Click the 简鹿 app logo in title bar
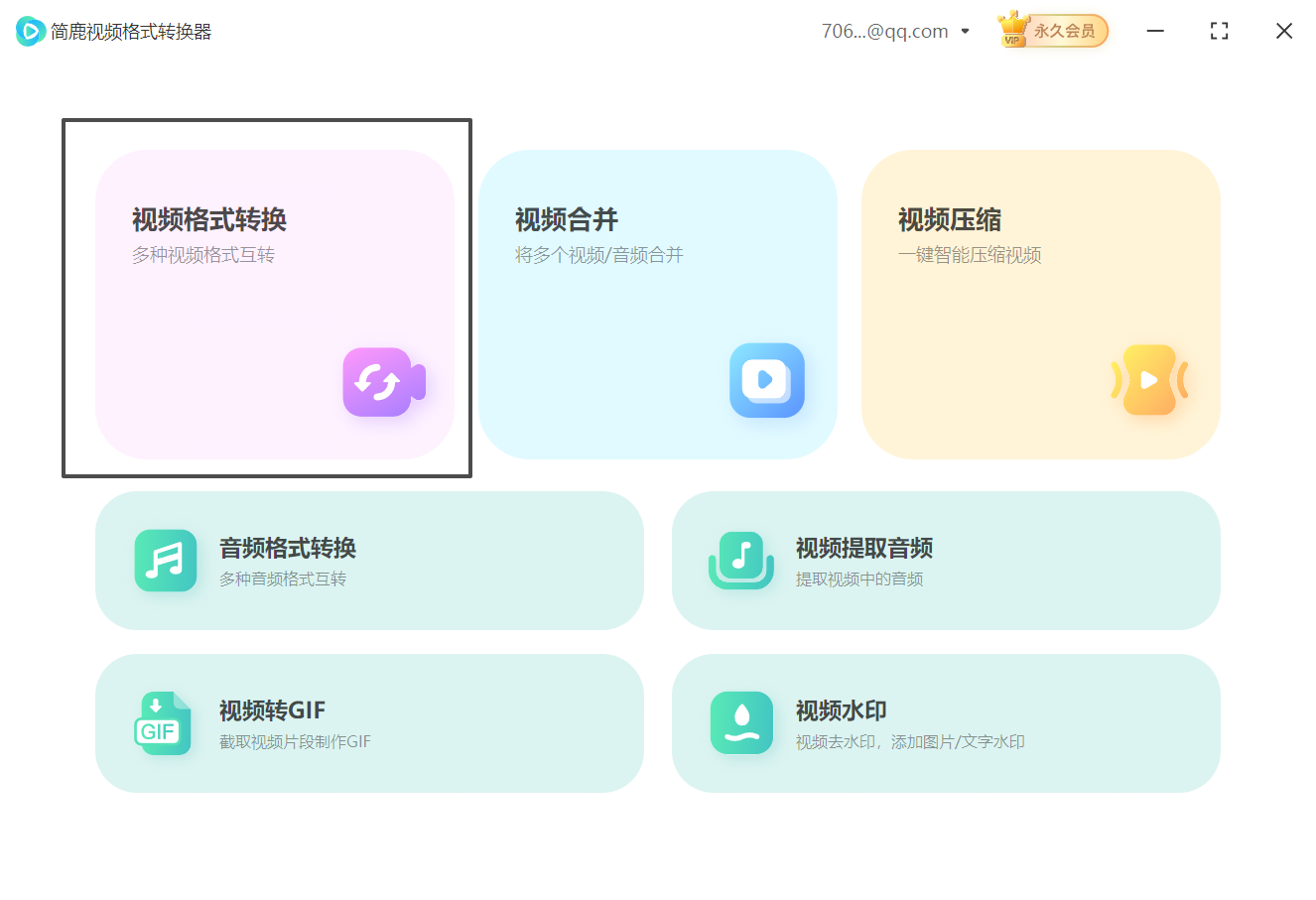The height and width of the screenshot is (900, 1316). tap(30, 30)
